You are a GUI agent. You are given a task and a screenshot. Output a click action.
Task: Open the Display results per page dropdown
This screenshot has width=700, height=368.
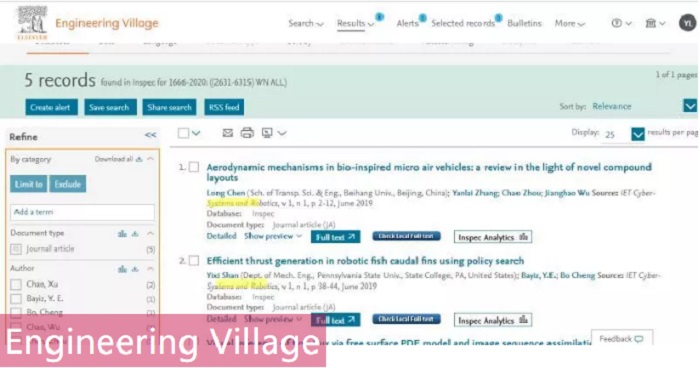click(x=638, y=134)
